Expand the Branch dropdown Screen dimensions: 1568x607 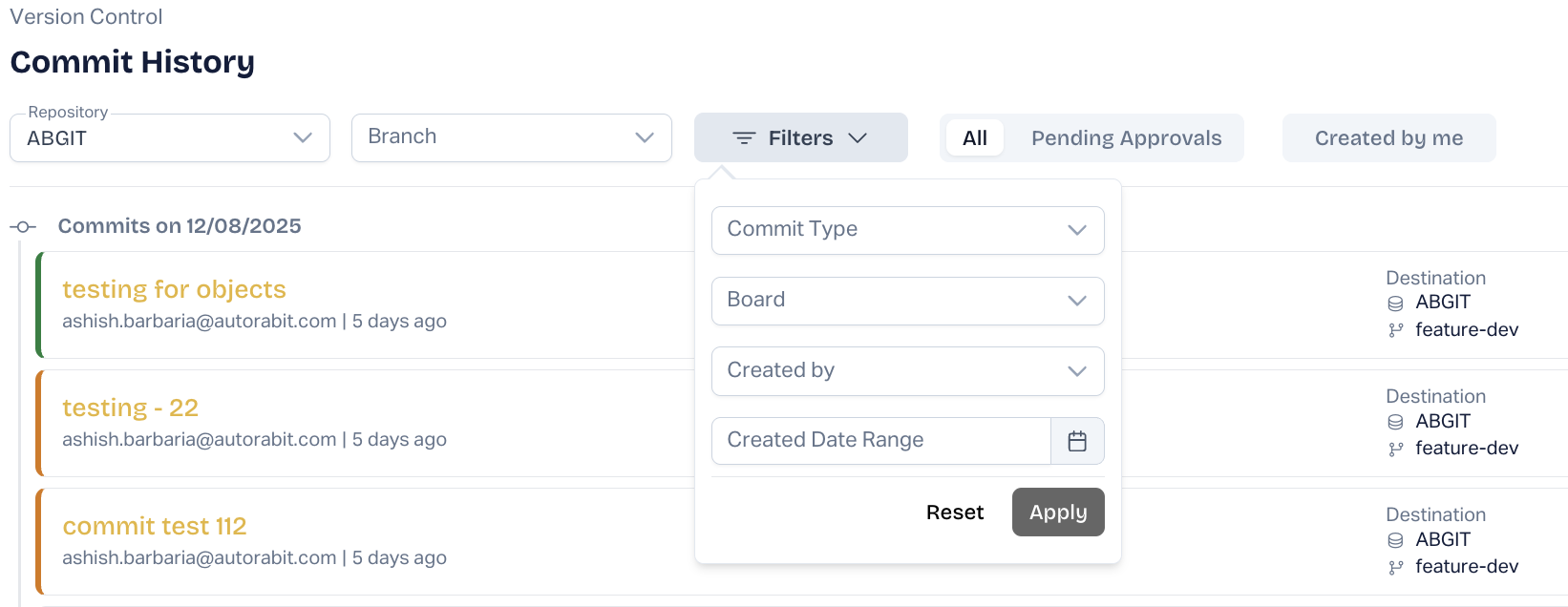click(511, 138)
